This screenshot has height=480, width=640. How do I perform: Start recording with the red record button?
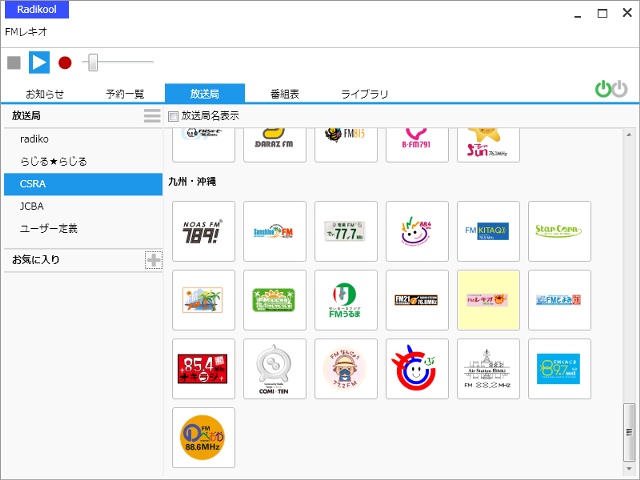(x=65, y=62)
